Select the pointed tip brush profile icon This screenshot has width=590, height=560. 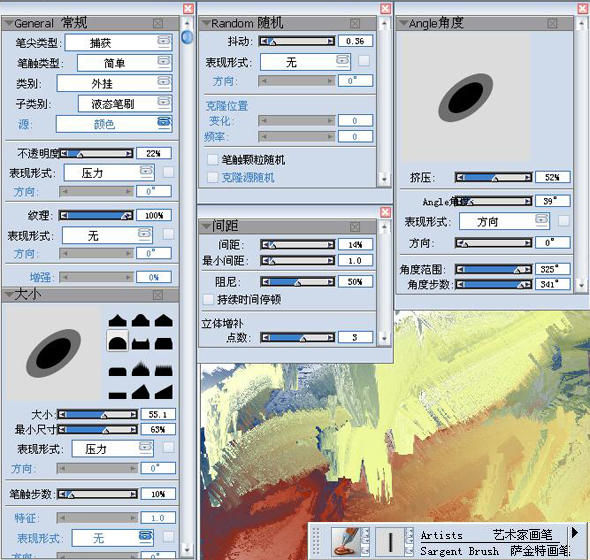pos(117,321)
